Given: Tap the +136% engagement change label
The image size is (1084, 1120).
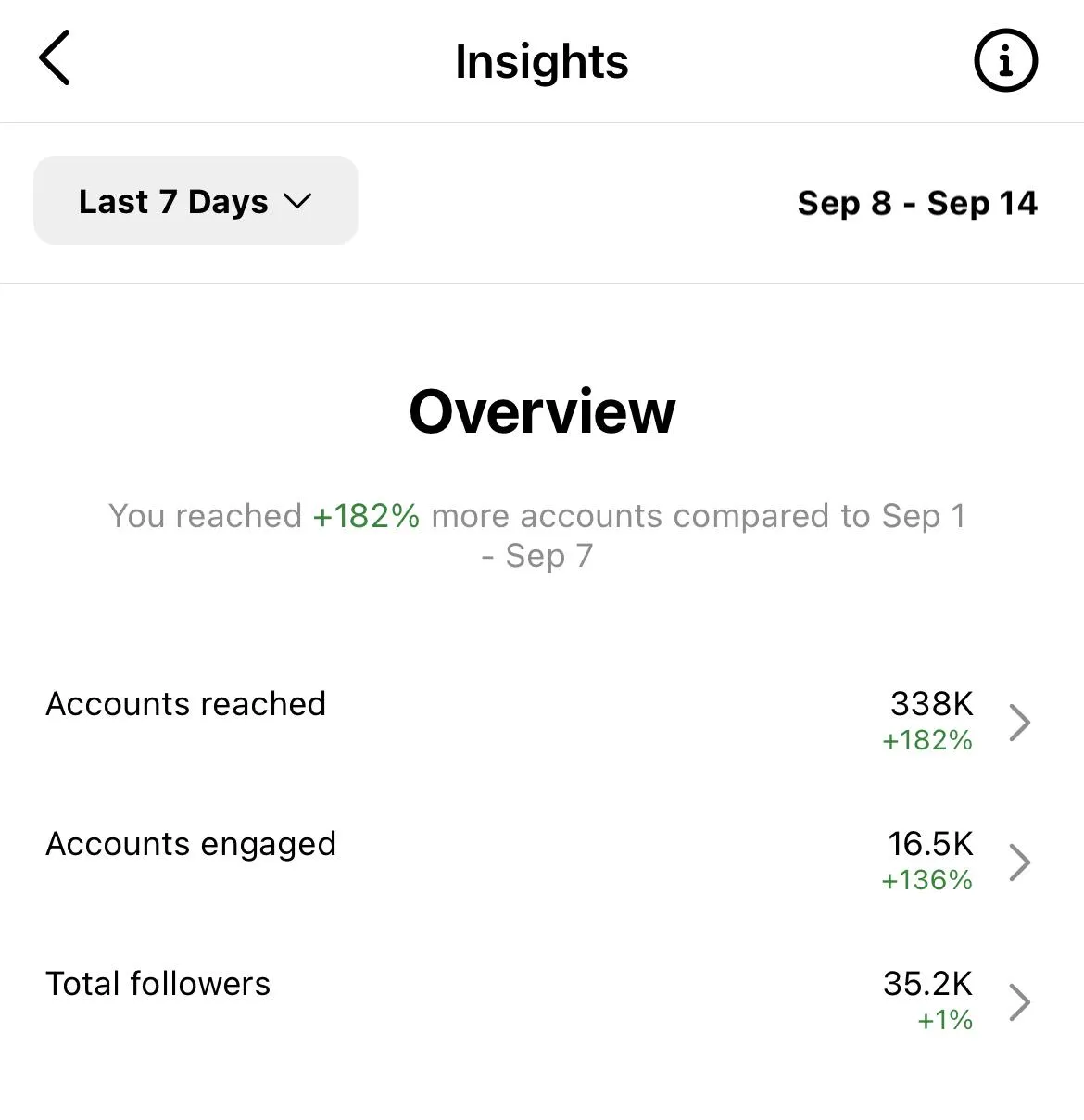Looking at the screenshot, I should [x=926, y=880].
